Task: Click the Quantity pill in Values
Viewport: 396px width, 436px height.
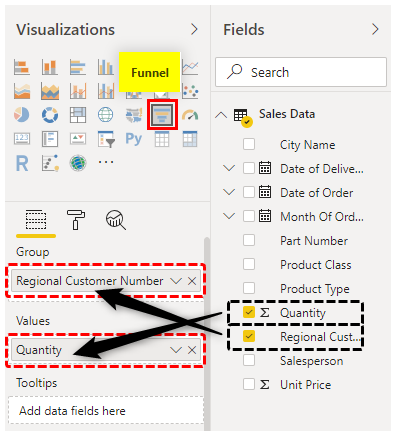Action: (x=106, y=350)
